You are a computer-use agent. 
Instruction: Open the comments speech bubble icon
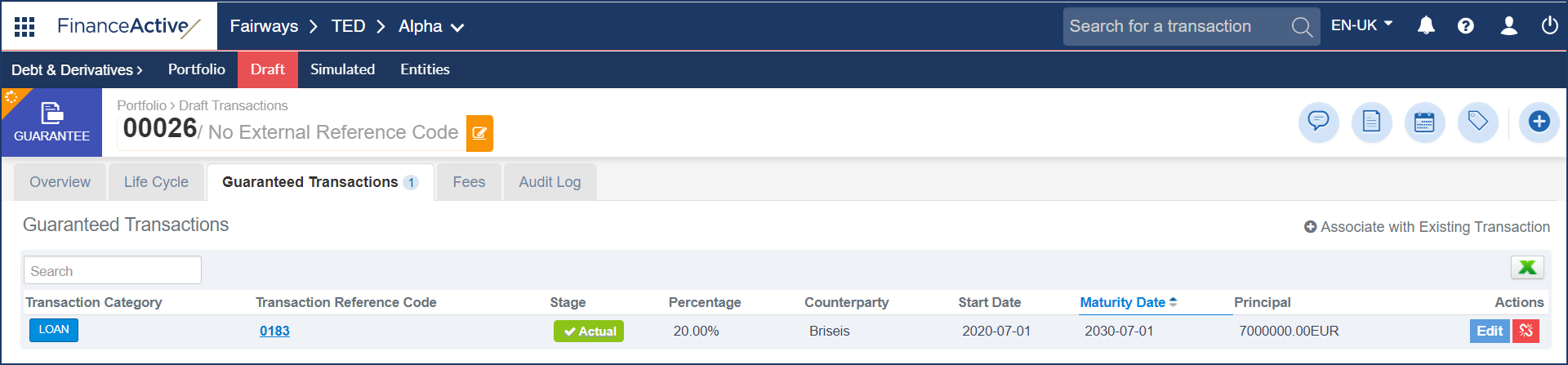pos(1318,122)
